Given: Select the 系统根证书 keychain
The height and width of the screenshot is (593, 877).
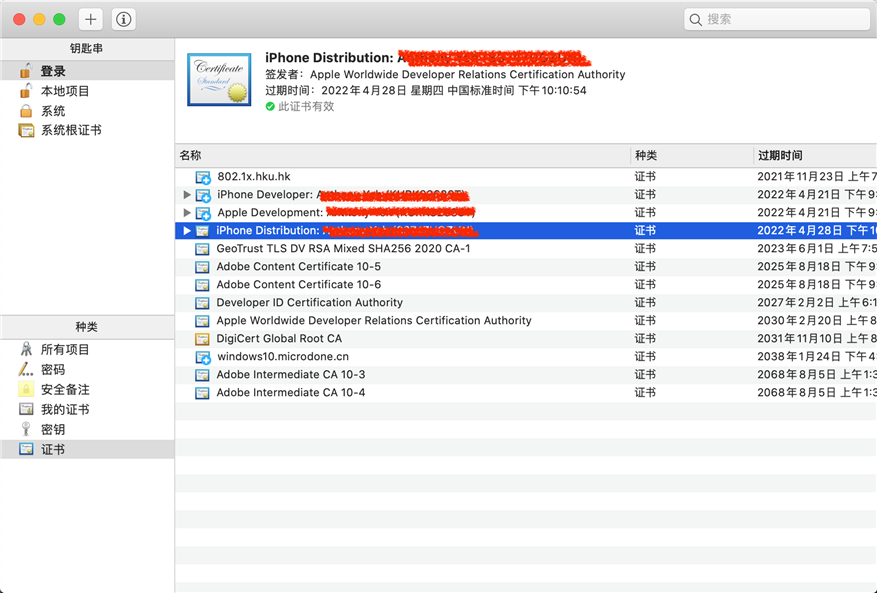Looking at the screenshot, I should click(x=87, y=130).
